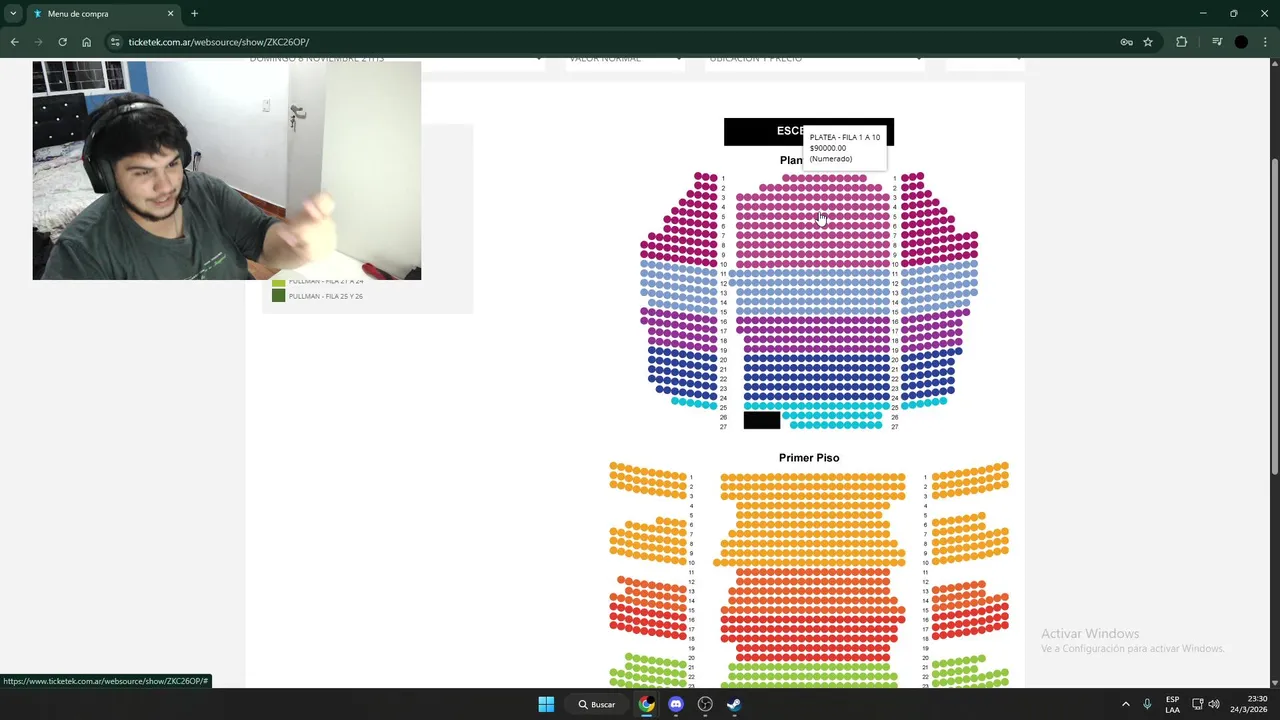Click the black blocked area in row 26
Image resolution: width=1280 pixels, height=720 pixels.
point(761,420)
